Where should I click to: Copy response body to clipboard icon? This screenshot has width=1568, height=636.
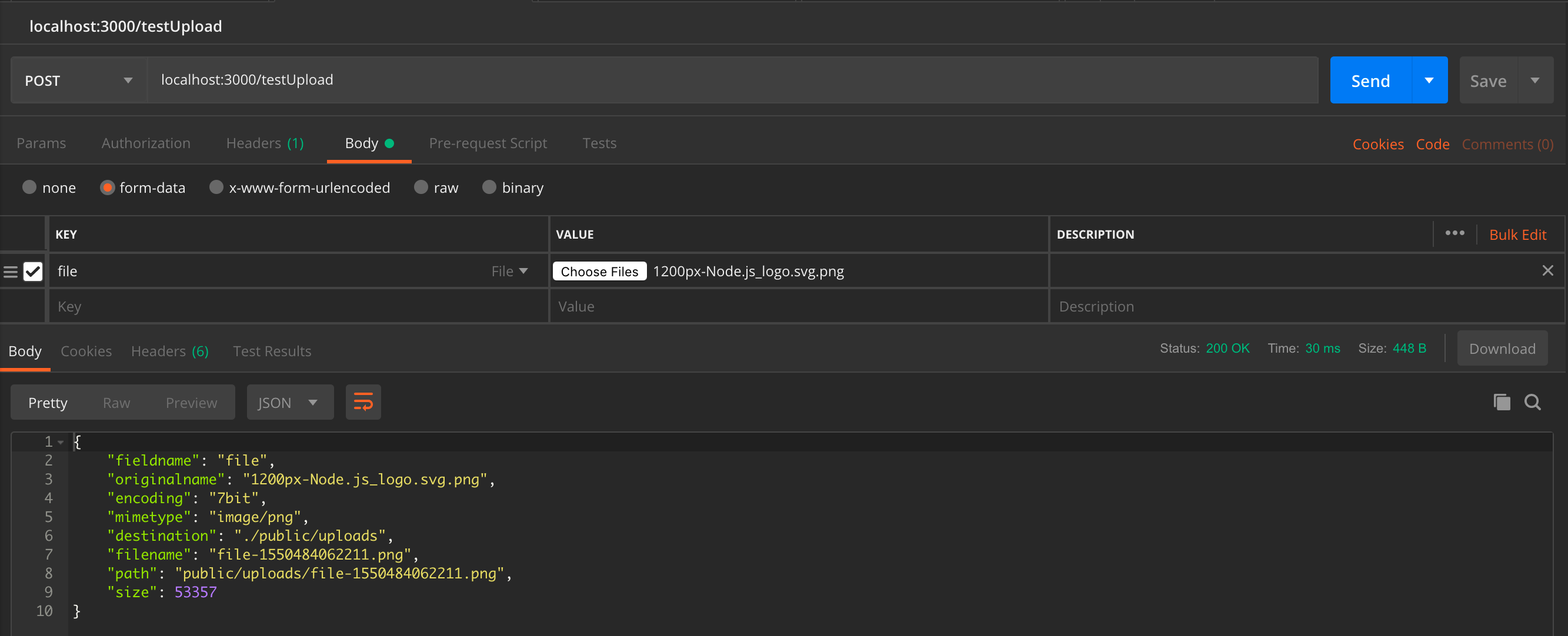(x=1502, y=401)
